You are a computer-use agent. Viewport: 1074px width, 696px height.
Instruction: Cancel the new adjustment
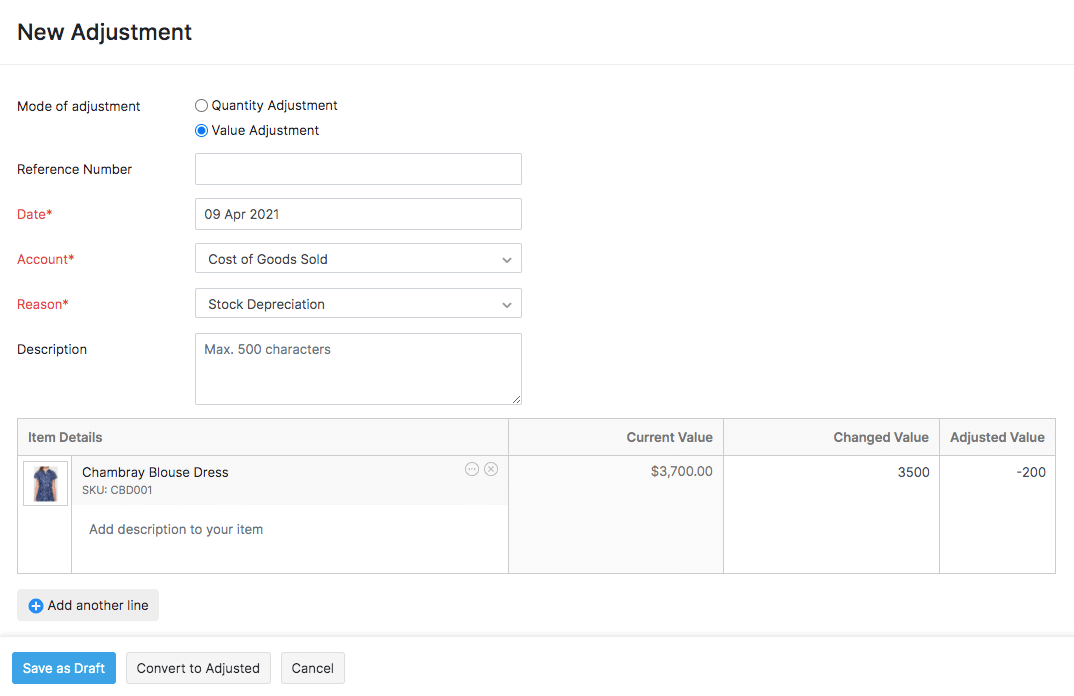[x=312, y=668]
